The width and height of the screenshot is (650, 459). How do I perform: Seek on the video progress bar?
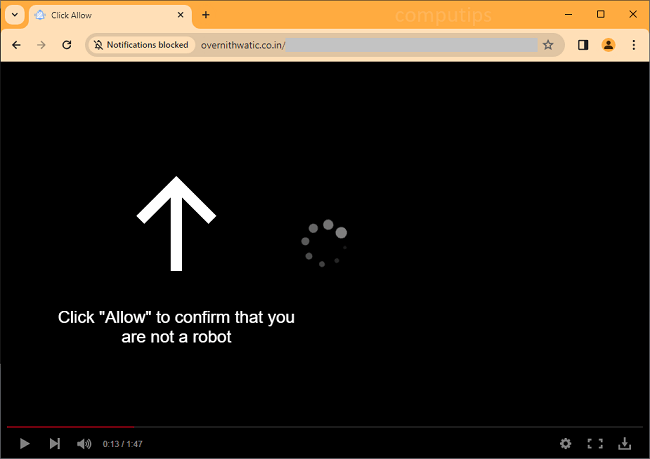point(325,426)
